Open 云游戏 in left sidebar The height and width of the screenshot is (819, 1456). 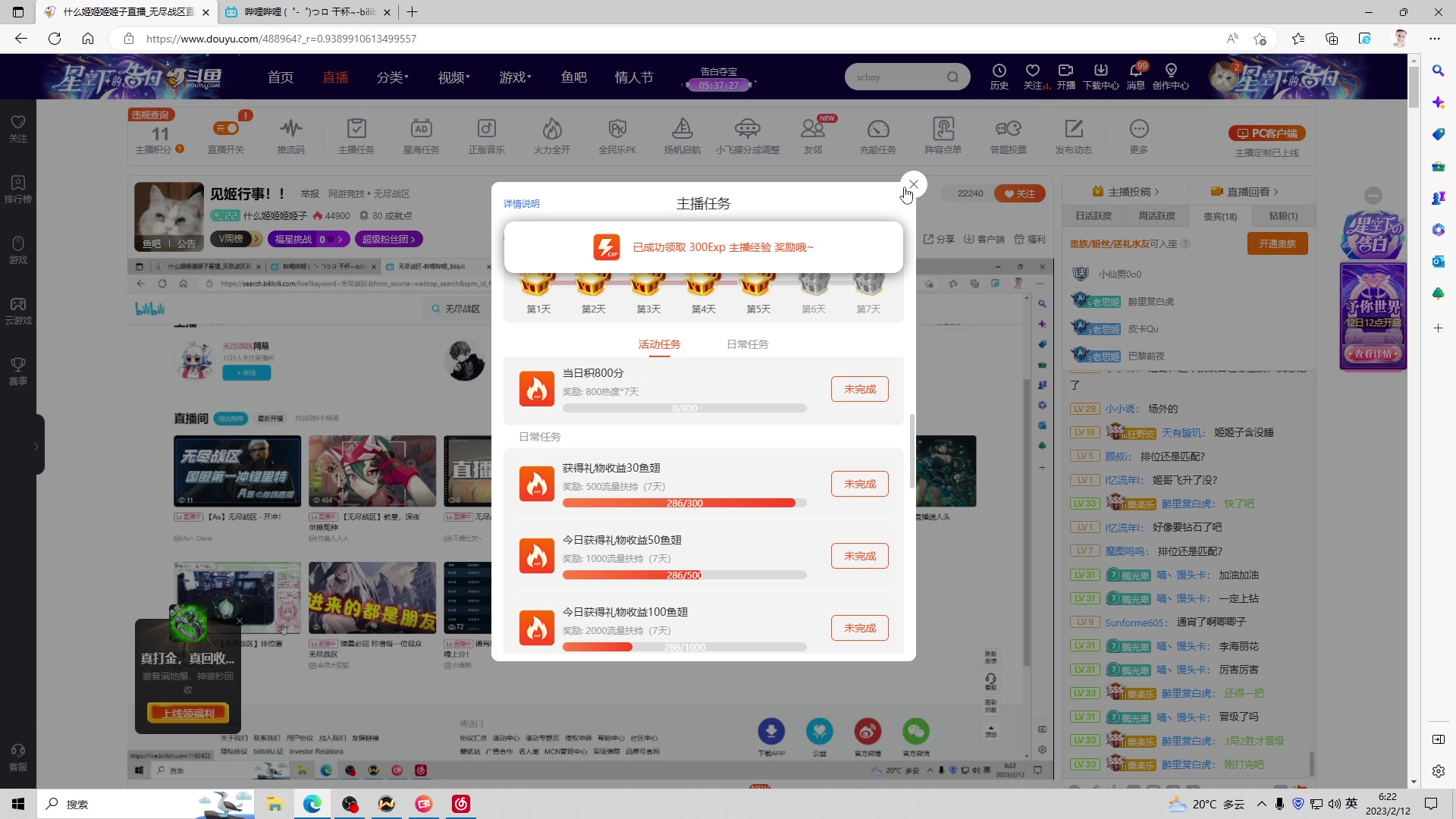(x=18, y=311)
